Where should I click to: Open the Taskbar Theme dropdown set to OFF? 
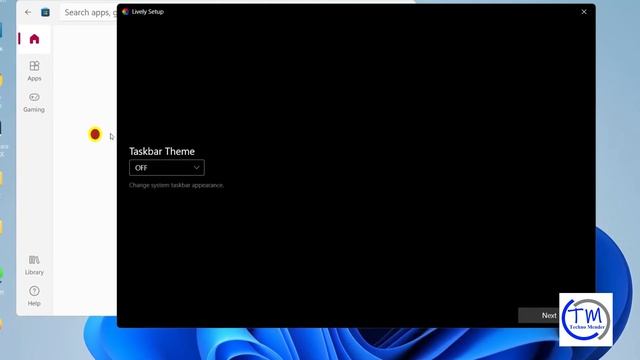[x=167, y=168]
